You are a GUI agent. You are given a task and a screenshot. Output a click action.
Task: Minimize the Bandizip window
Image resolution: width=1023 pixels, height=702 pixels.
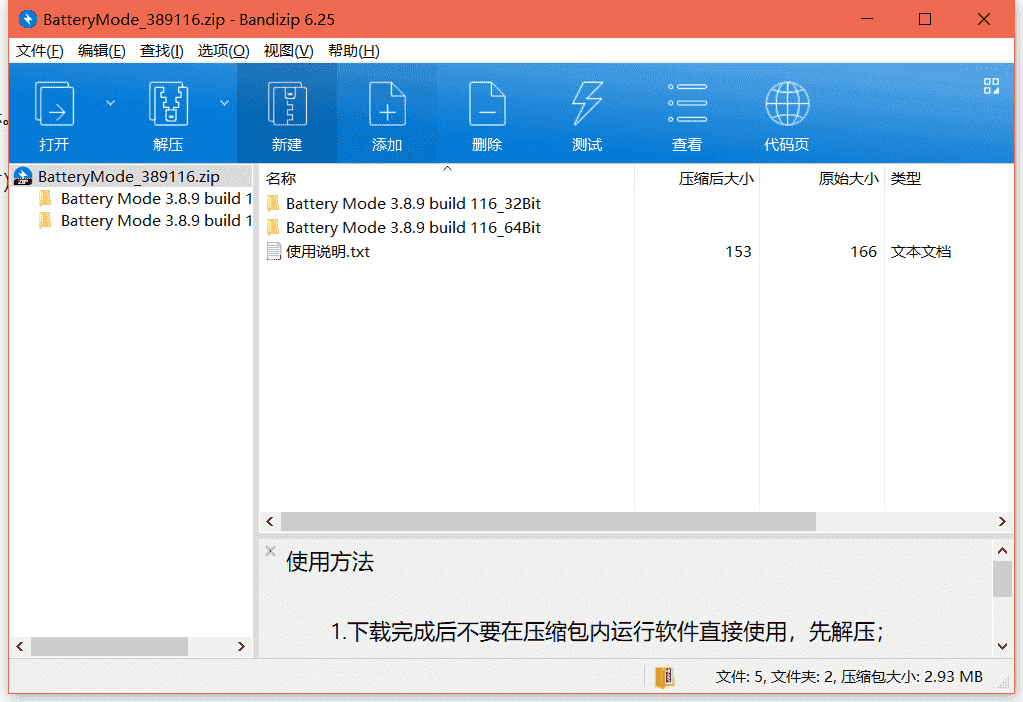866,19
